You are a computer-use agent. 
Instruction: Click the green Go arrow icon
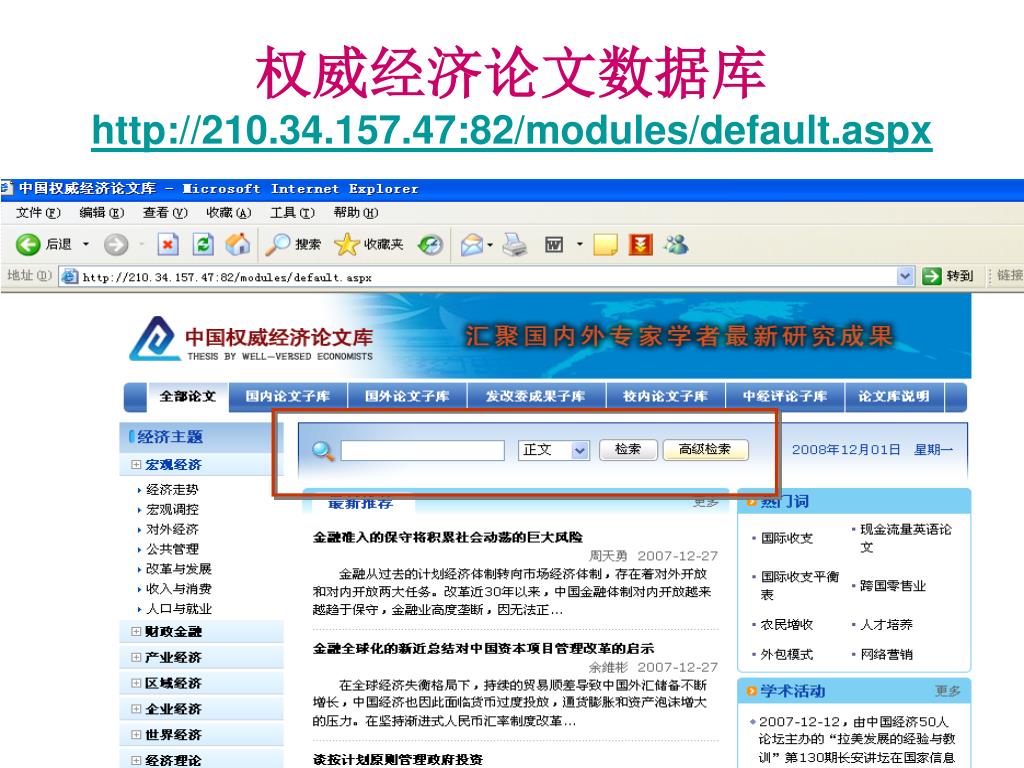931,276
